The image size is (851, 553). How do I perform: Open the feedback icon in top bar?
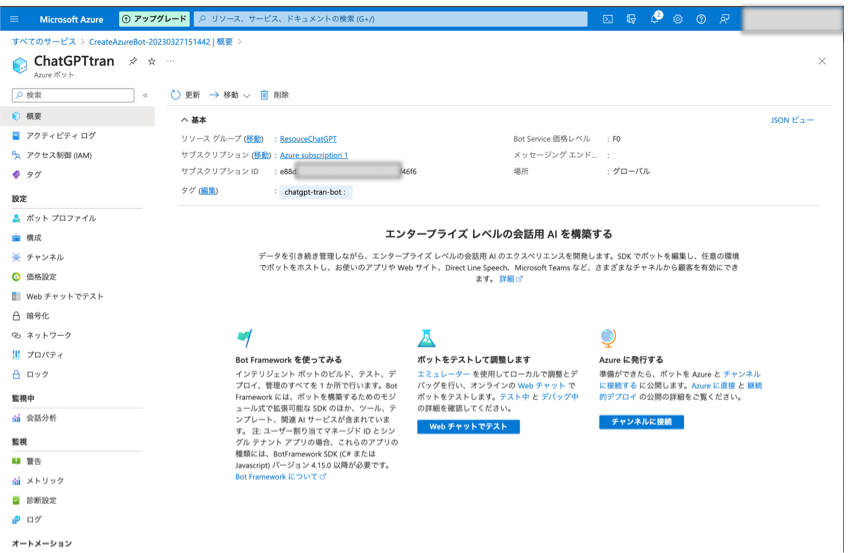[x=725, y=19]
